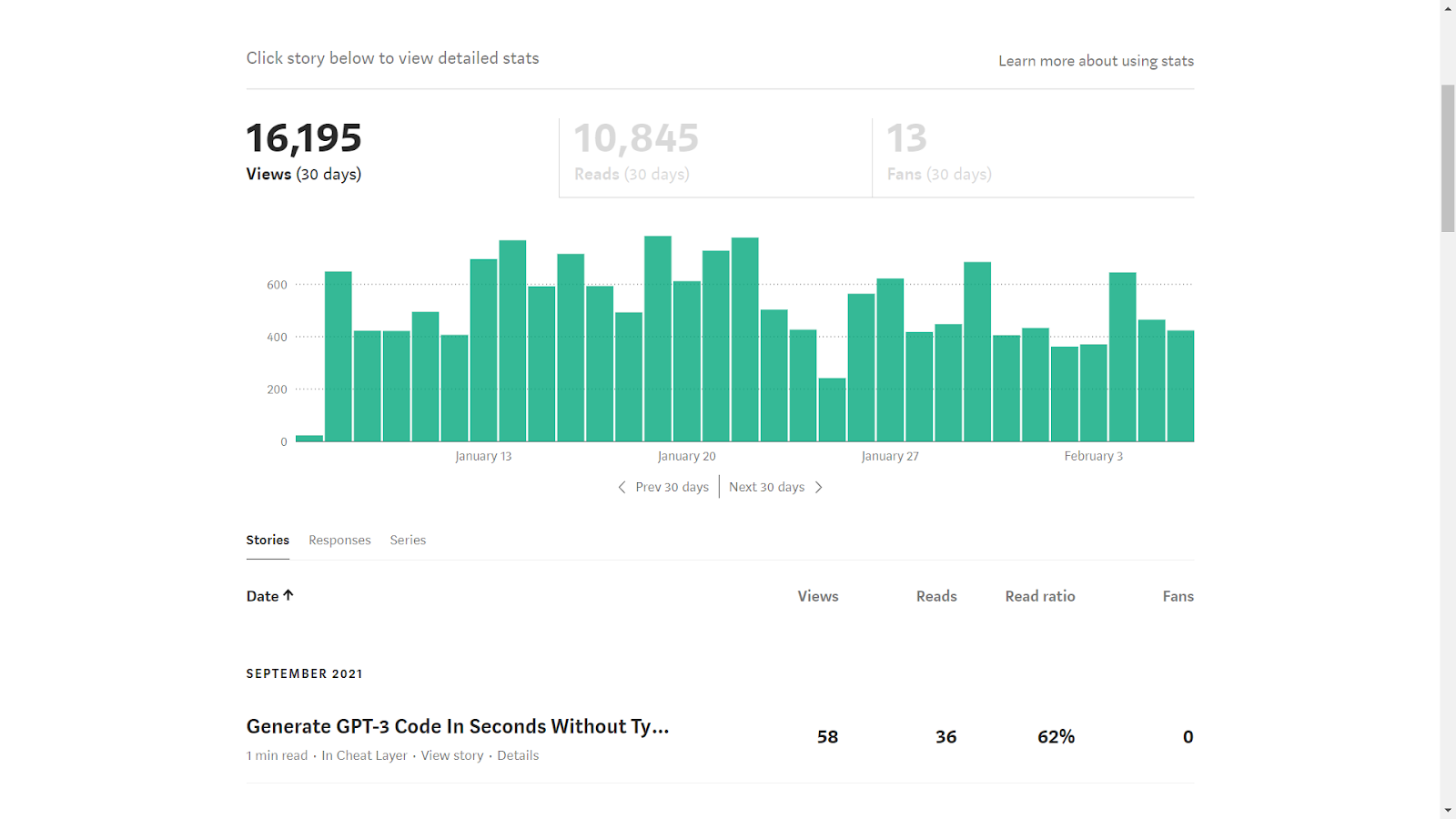Screen dimensions: 1456x819
Task: Click the 10,845 reads number
Action: 636,138
